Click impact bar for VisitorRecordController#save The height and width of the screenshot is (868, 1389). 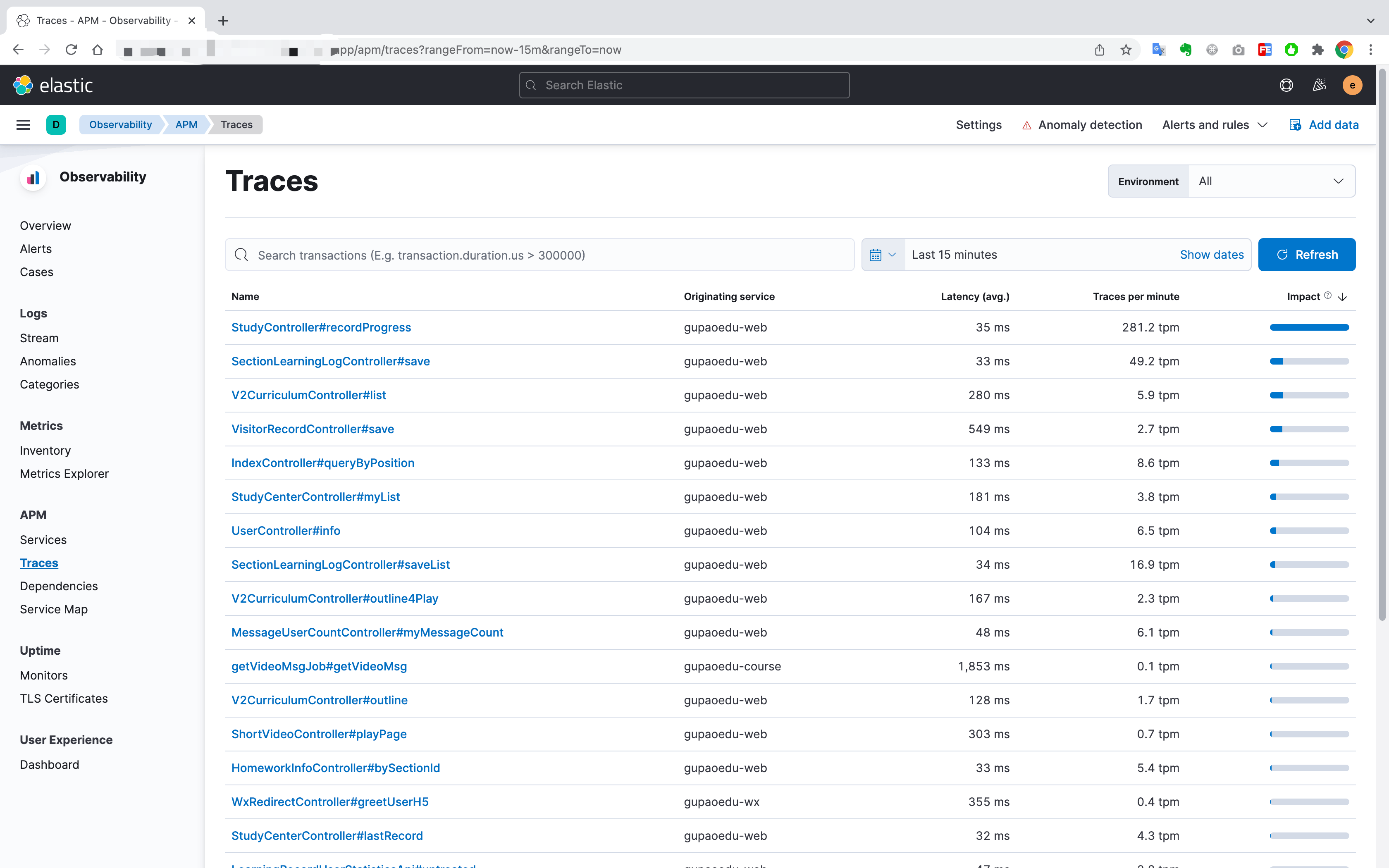point(1309,429)
